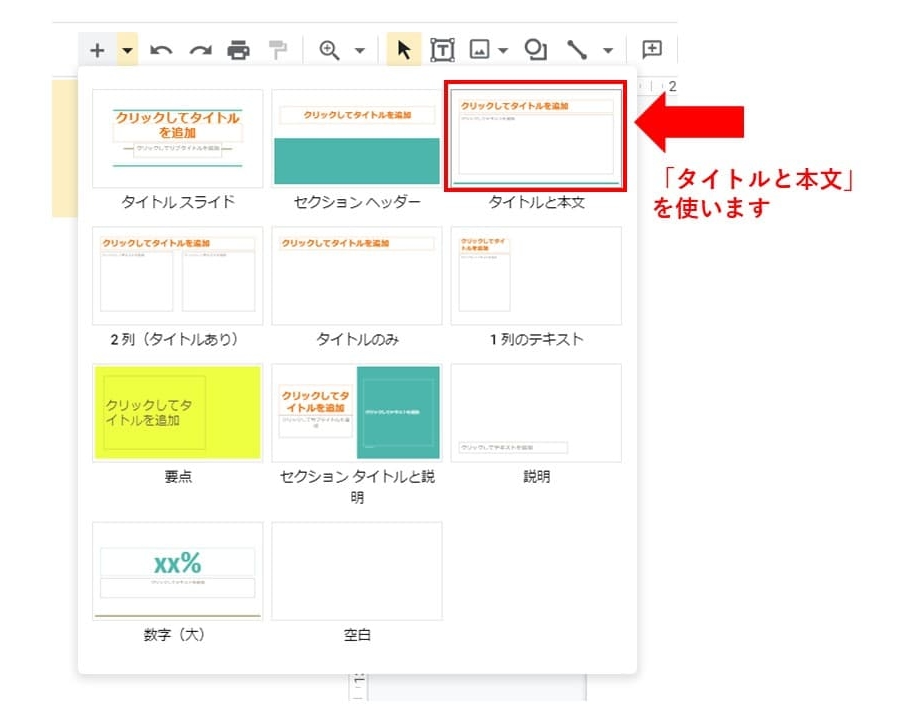Collapse the new slide layout dropdown arrow
905x720 pixels.
click(127, 50)
